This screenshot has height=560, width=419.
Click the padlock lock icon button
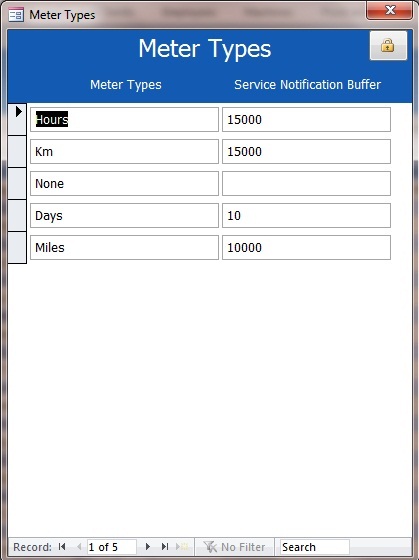(388, 45)
